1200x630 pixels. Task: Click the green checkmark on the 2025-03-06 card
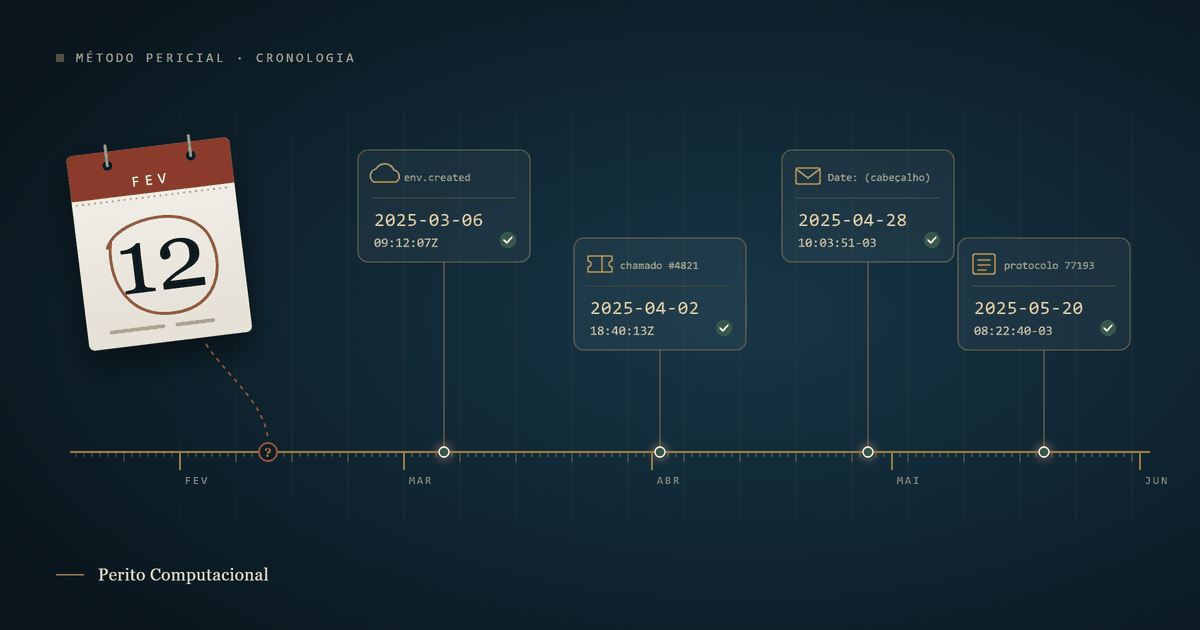pyautogui.click(x=508, y=240)
